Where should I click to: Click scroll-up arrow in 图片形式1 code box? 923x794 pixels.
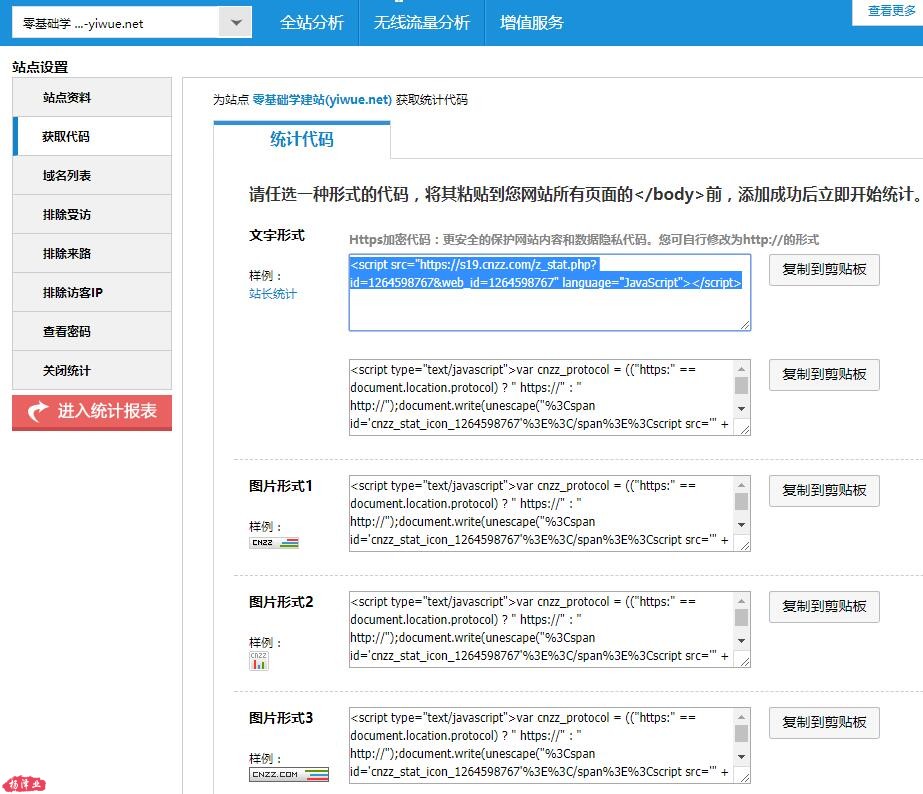742,485
